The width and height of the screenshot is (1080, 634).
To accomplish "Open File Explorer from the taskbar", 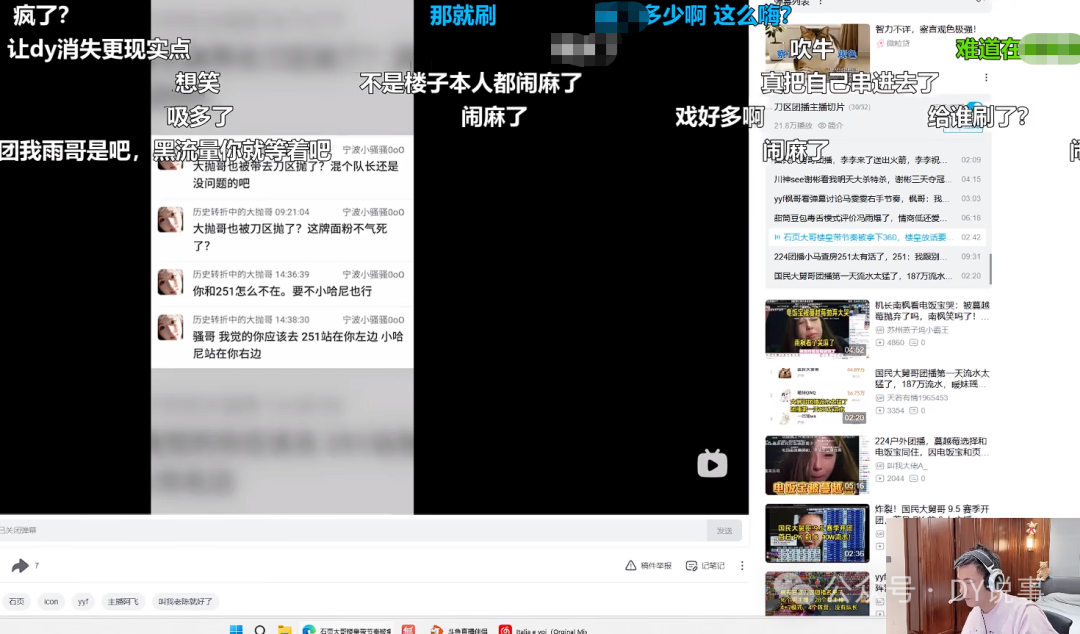I will (284, 629).
